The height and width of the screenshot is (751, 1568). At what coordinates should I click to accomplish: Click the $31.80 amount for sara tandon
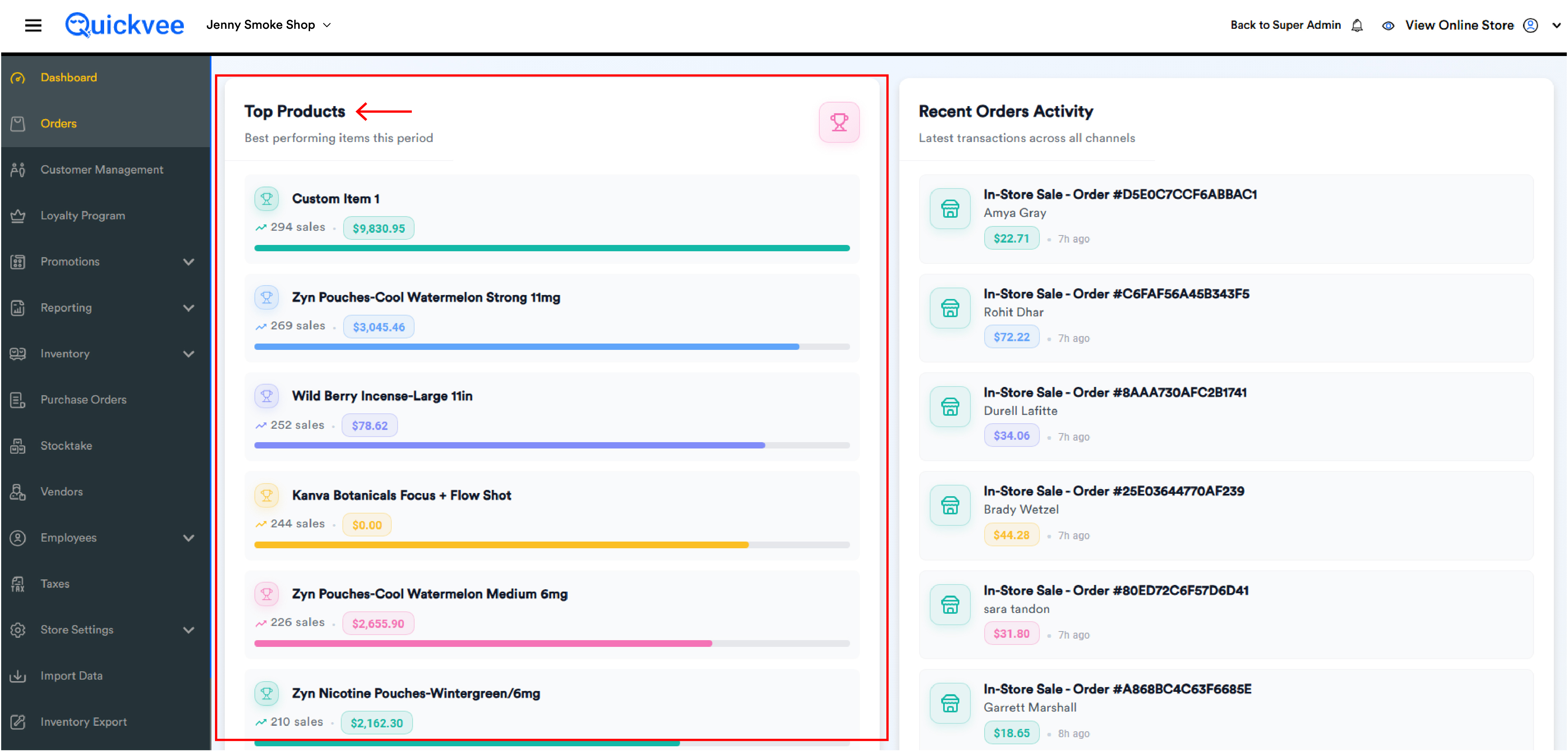[x=1011, y=633]
